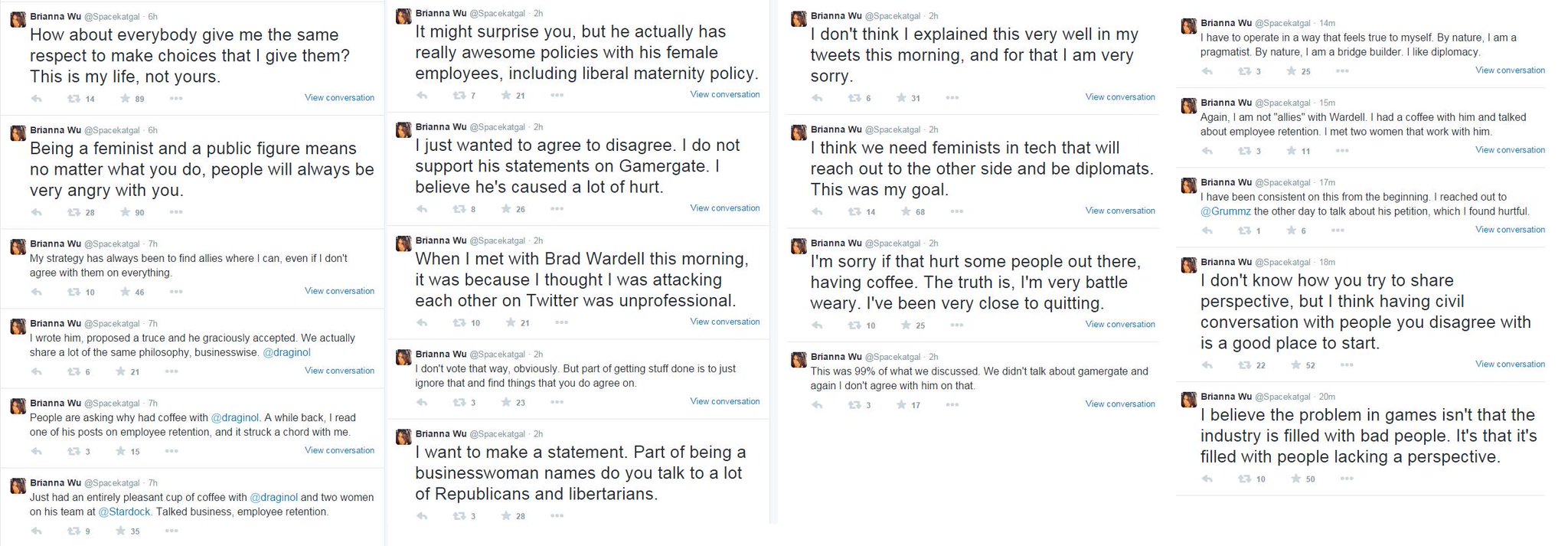Open more options on the "Brad Wardell this morning" tweet
Screen dimensions: 1568x546
(x=562, y=322)
